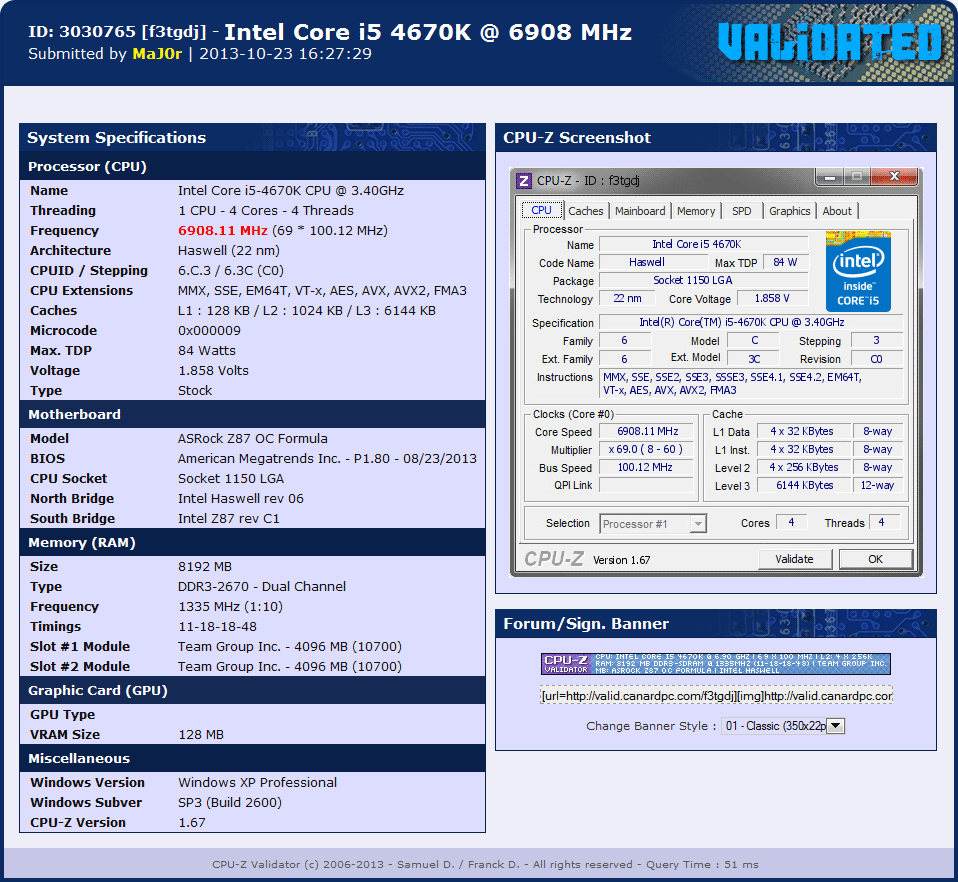Click the VRAM Size 128 MB value
The image size is (958, 882).
tap(200, 735)
